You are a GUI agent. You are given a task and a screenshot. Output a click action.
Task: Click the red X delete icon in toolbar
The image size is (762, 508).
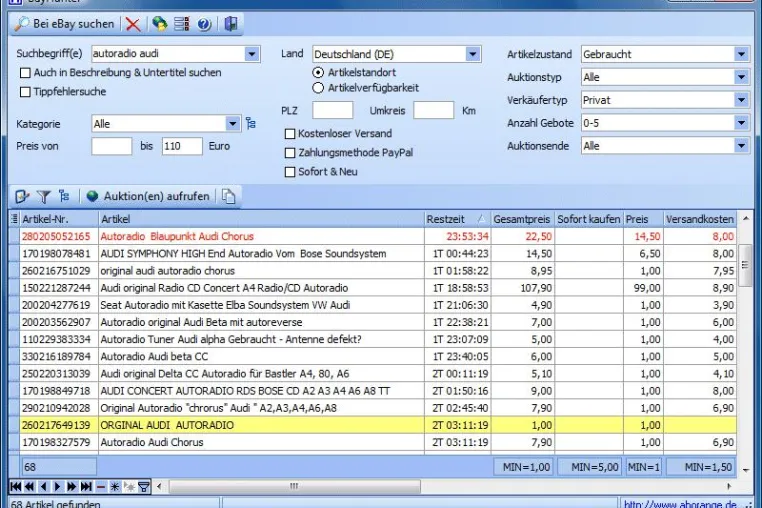[133, 24]
